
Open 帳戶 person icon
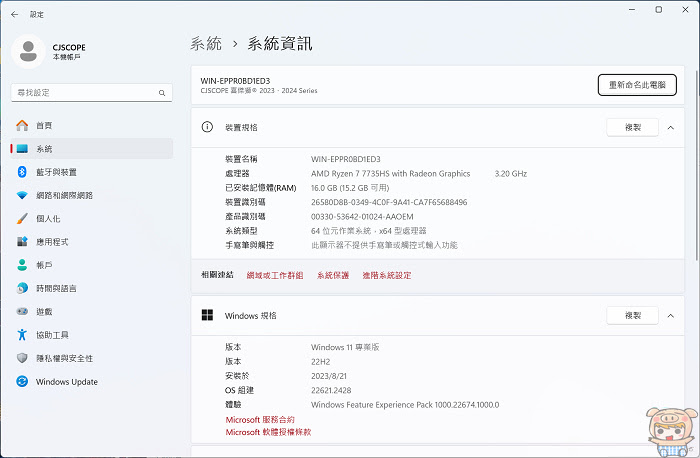[x=22, y=265]
